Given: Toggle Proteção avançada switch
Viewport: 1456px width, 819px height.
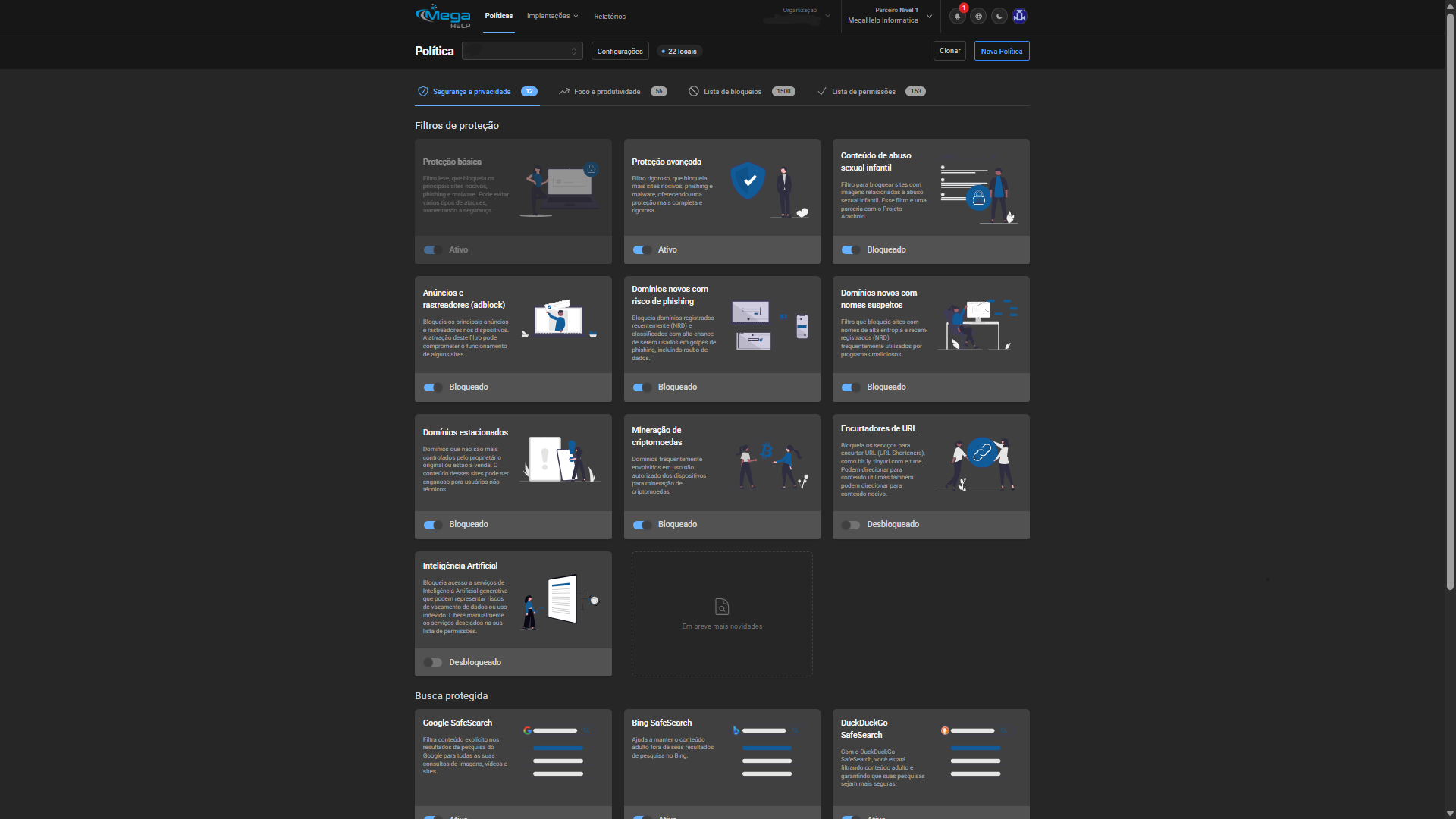Looking at the screenshot, I should (x=642, y=250).
